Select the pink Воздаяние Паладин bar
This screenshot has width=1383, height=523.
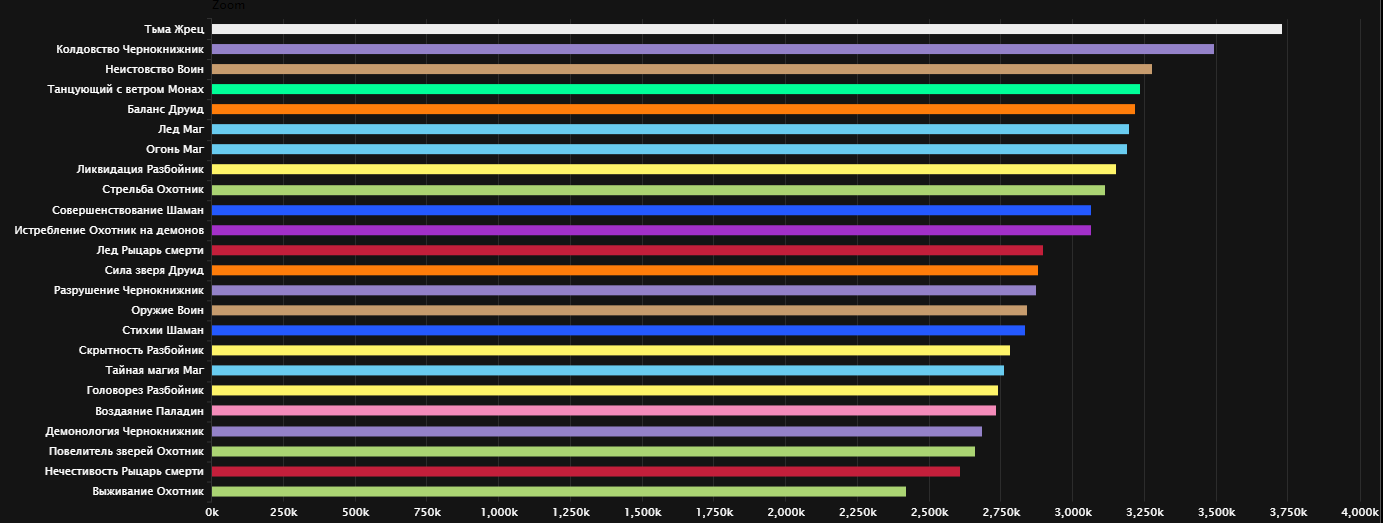tap(604, 411)
